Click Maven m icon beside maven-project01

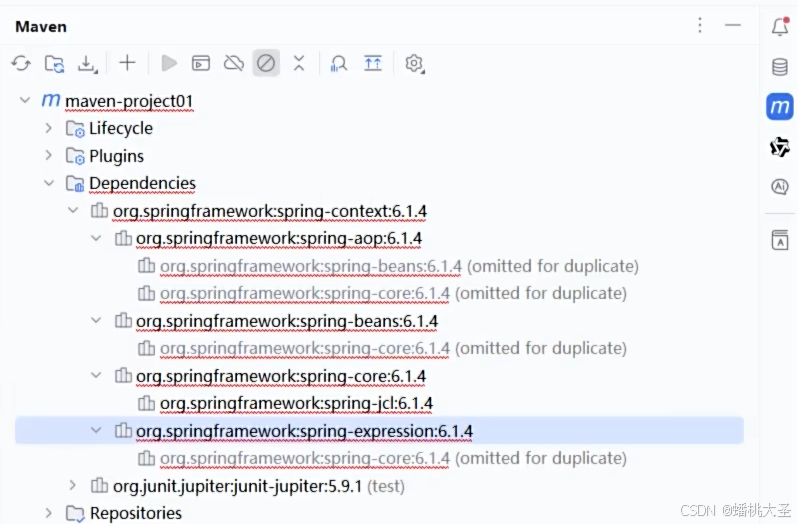50,100
